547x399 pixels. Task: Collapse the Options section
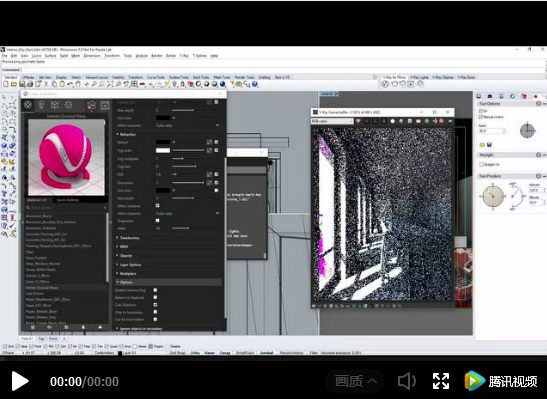pyautogui.click(x=126, y=282)
